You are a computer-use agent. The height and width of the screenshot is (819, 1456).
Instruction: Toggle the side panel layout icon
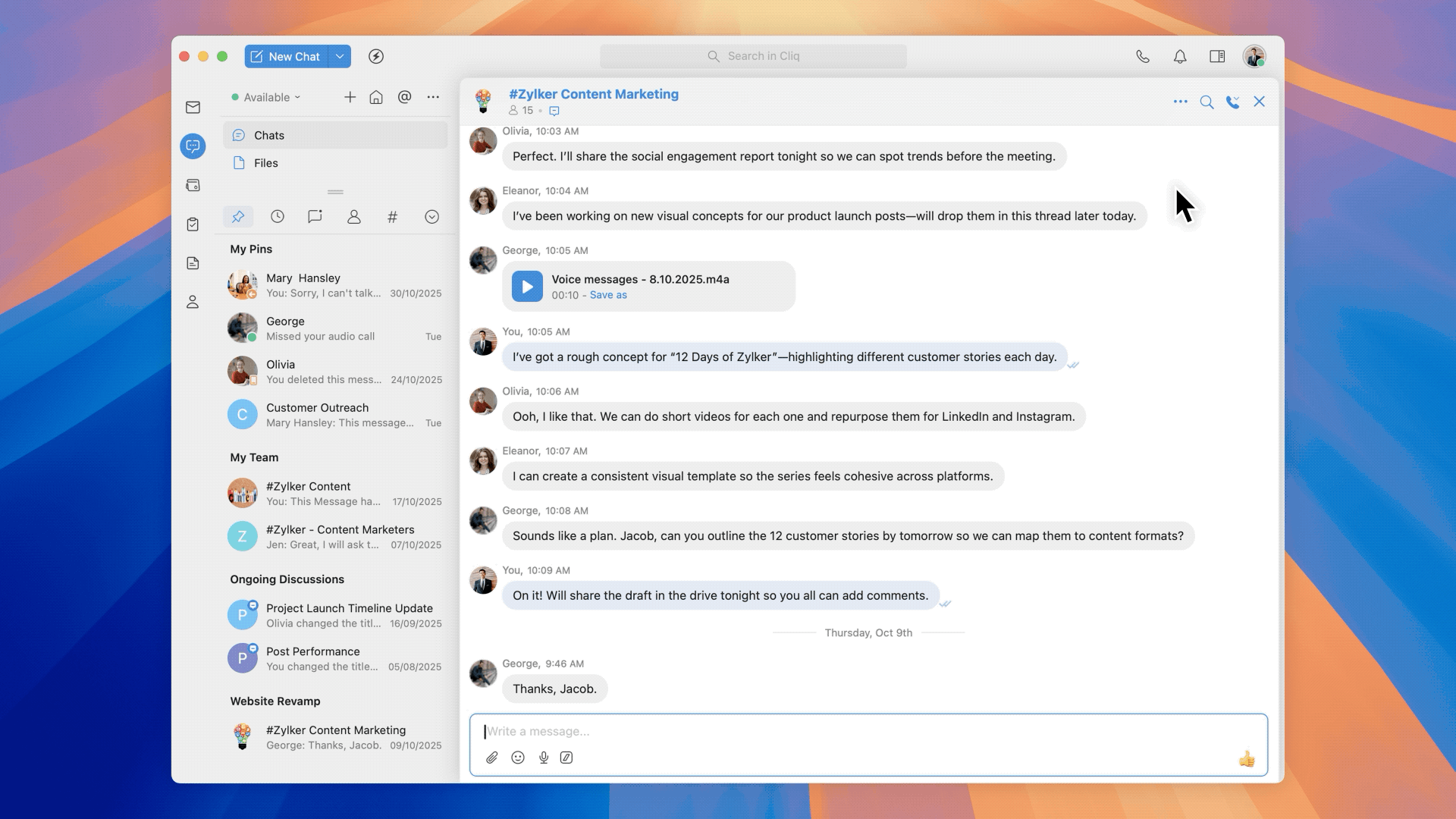point(1217,56)
